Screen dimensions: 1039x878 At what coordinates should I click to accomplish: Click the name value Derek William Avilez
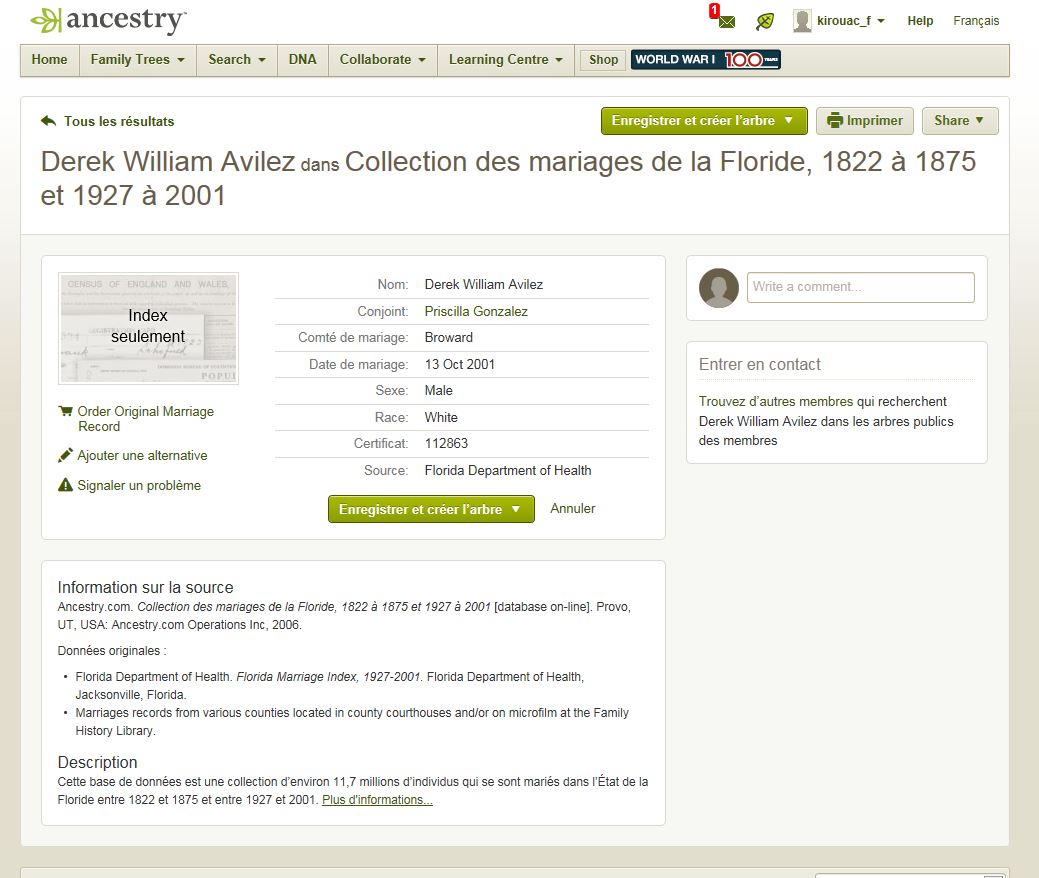(484, 284)
